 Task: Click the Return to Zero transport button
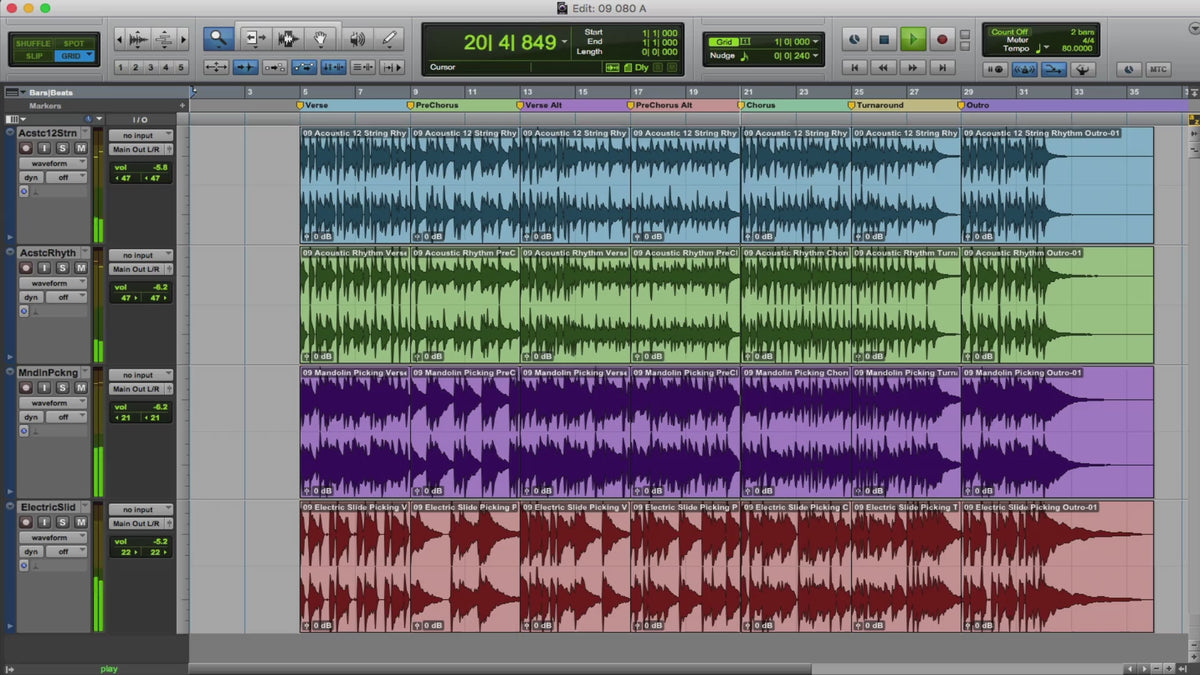click(853, 68)
